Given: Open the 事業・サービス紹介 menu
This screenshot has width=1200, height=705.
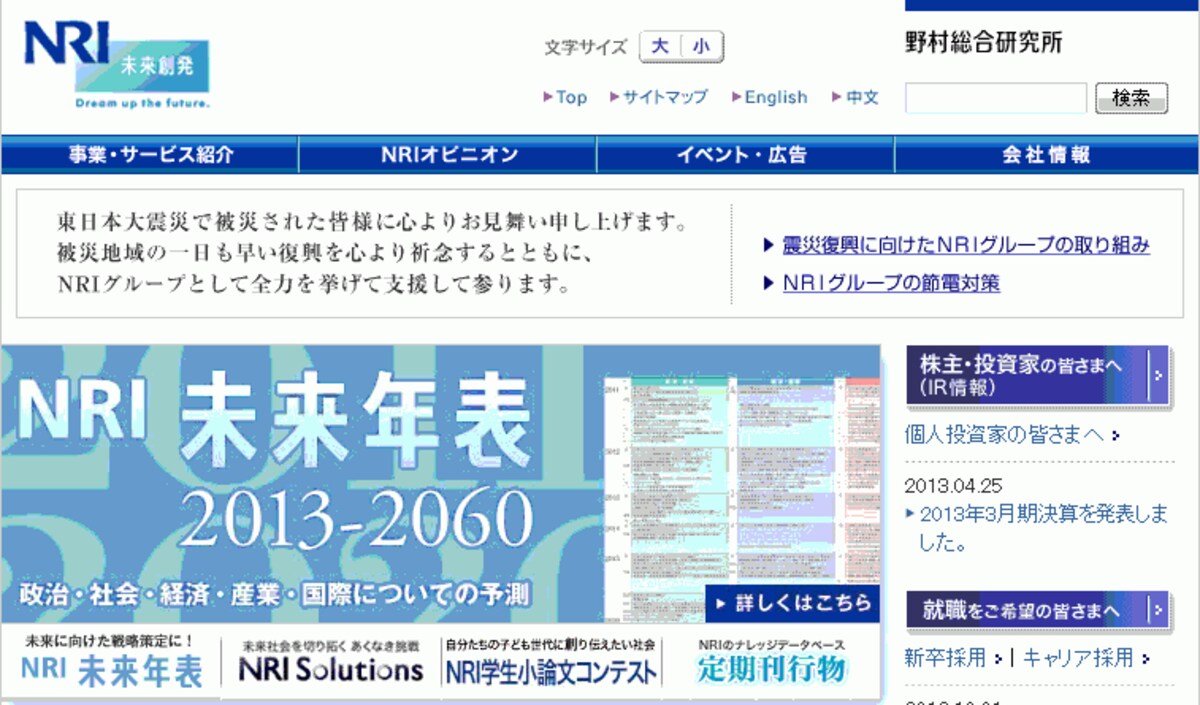Looking at the screenshot, I should click(x=150, y=155).
